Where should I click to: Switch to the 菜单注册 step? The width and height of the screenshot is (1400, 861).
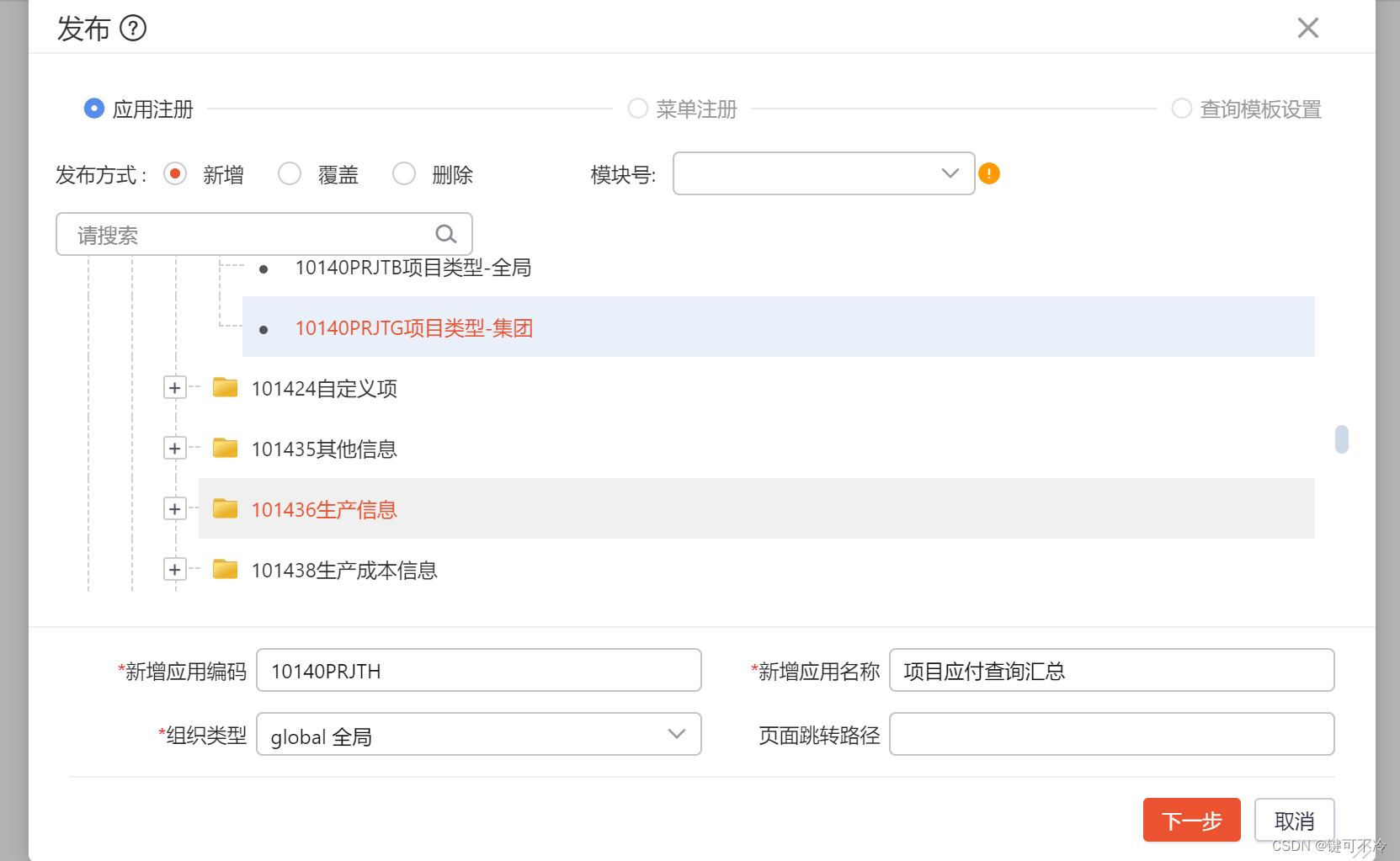[x=637, y=109]
